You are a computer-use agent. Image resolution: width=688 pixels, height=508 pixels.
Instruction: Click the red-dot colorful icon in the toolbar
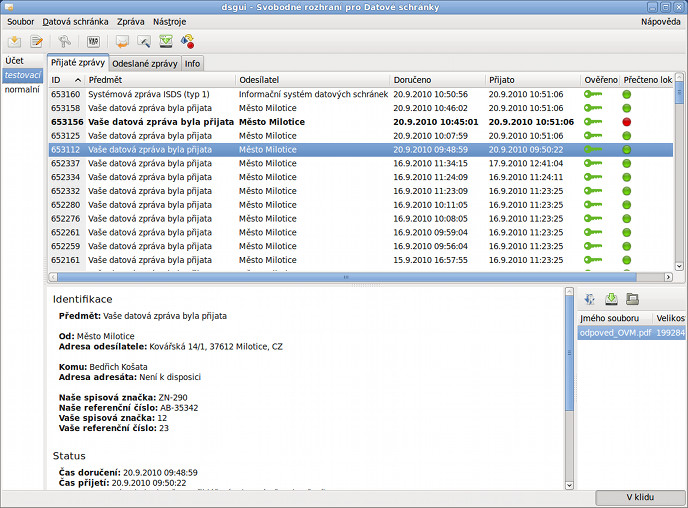coord(187,41)
